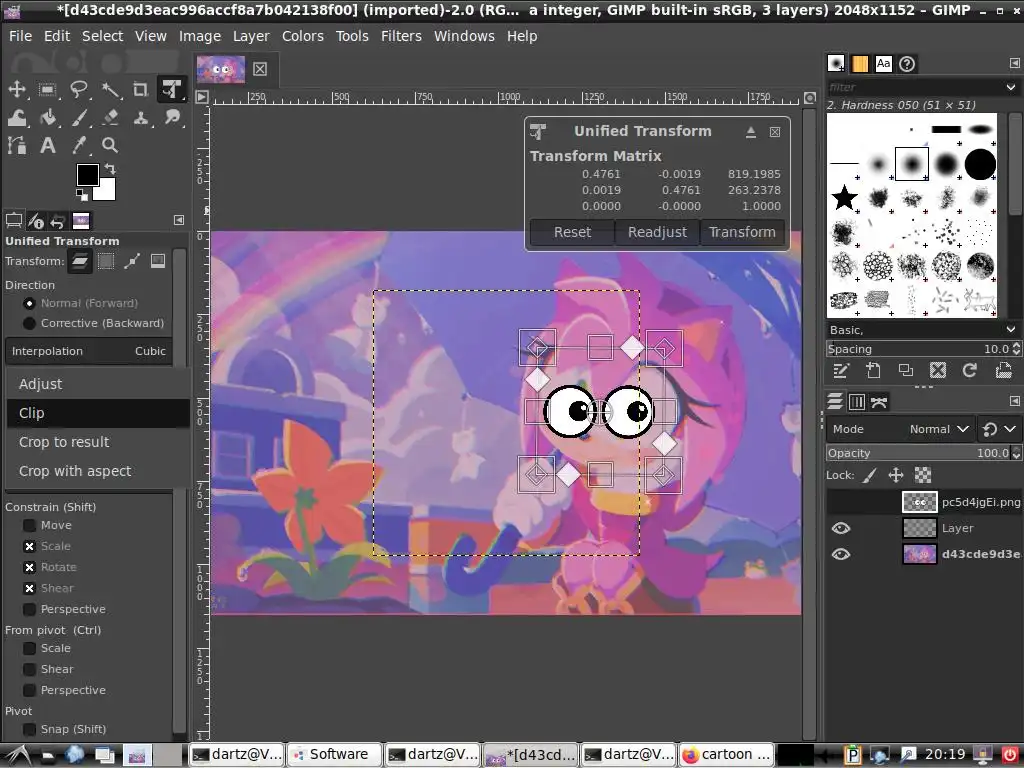Select the Color Picker eyedropper tool

[x=79, y=145]
